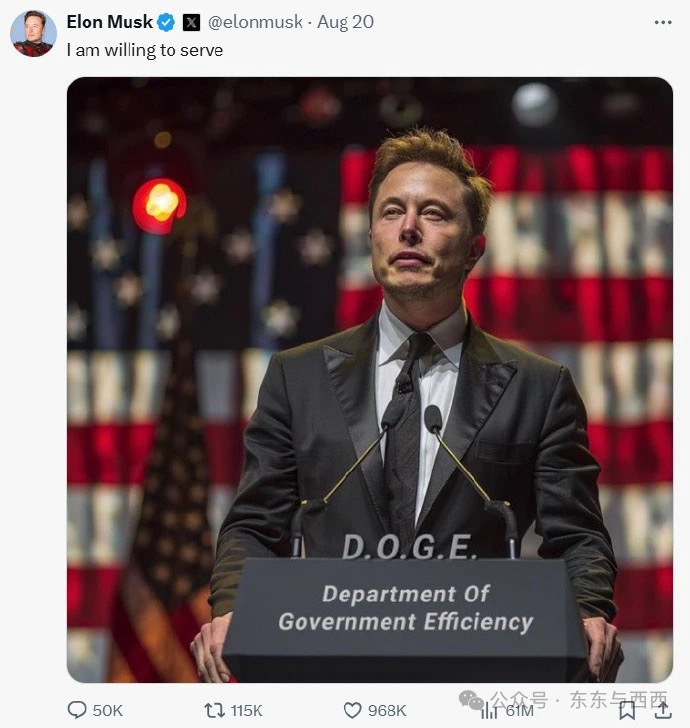Viewport: 690px width, 728px height.
Task: Click the reply speech bubble icon
Action: (x=77, y=710)
